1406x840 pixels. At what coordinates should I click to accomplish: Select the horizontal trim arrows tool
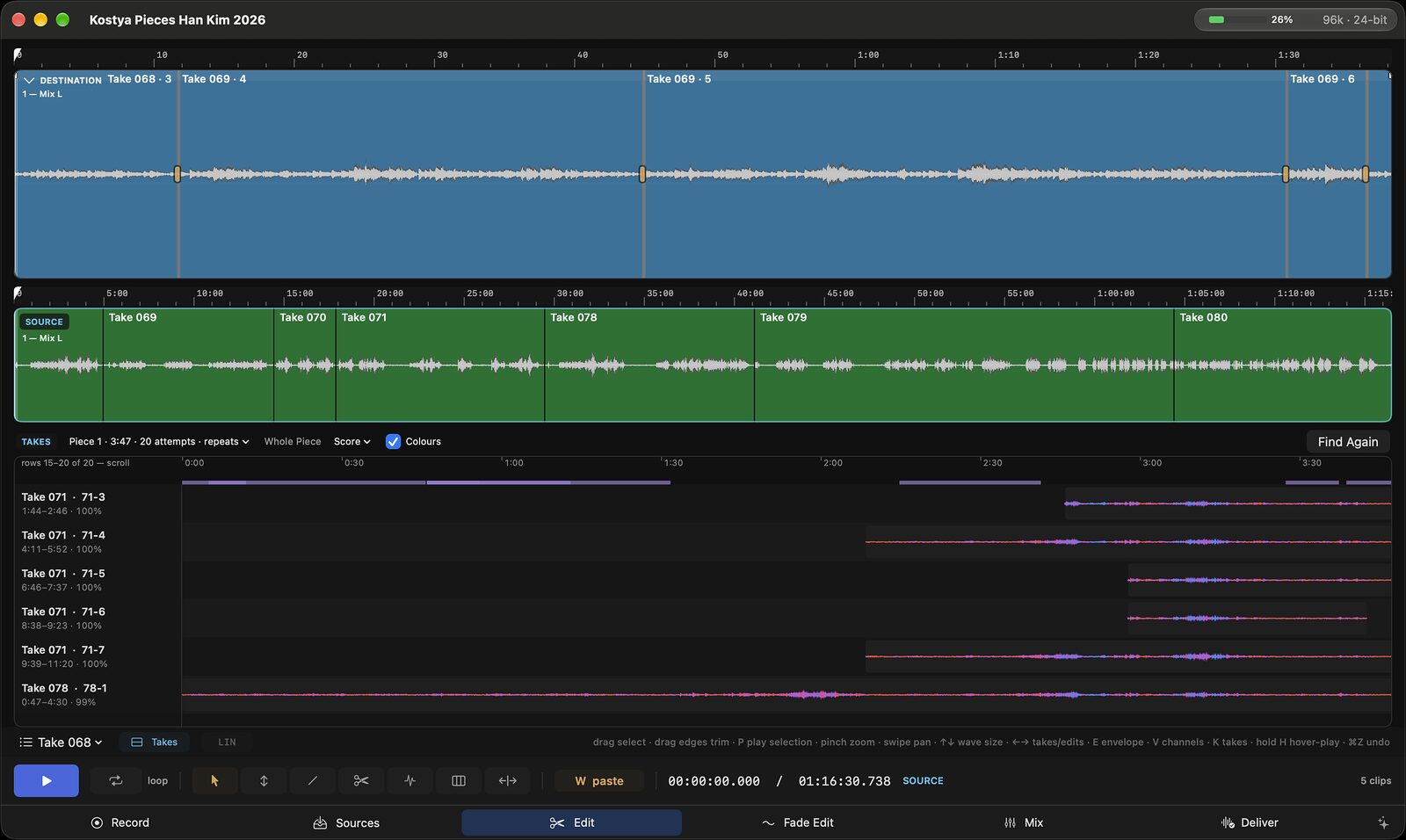tap(508, 780)
